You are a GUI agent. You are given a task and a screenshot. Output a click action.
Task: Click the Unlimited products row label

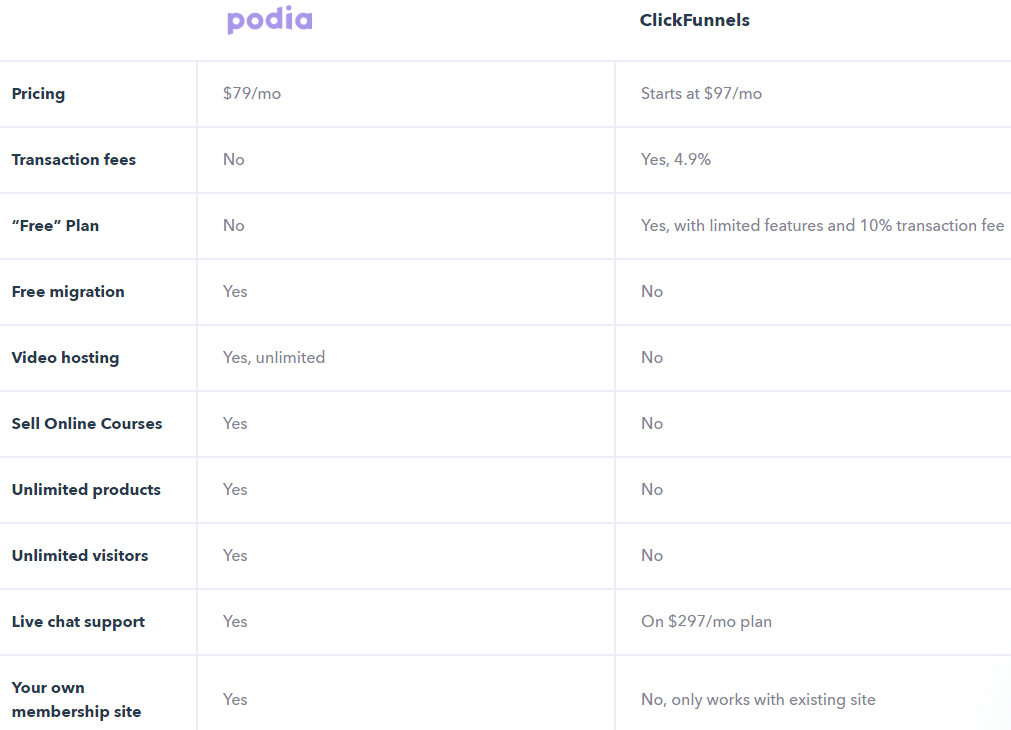pos(86,490)
